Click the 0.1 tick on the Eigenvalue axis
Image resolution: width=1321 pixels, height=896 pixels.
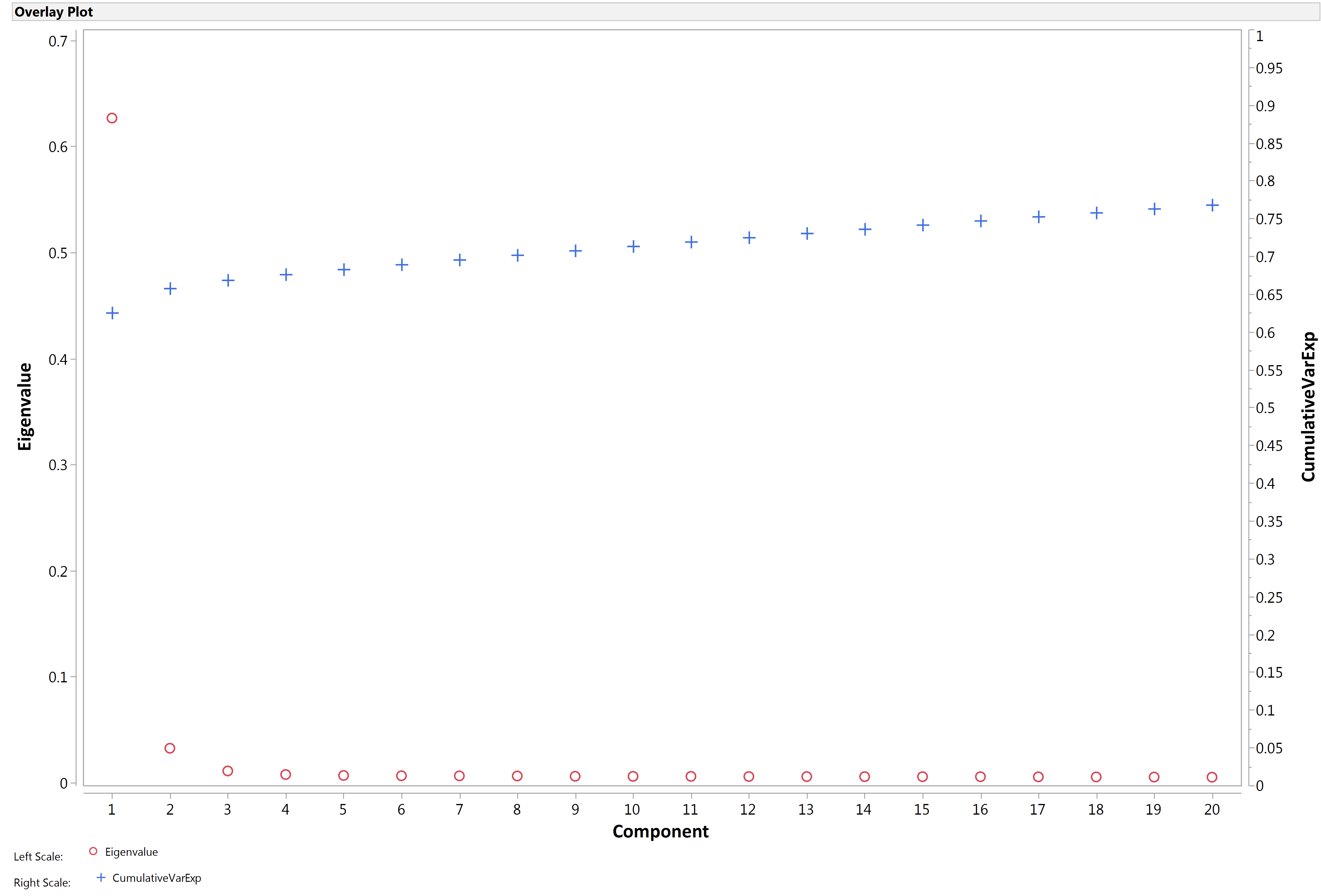point(58,677)
